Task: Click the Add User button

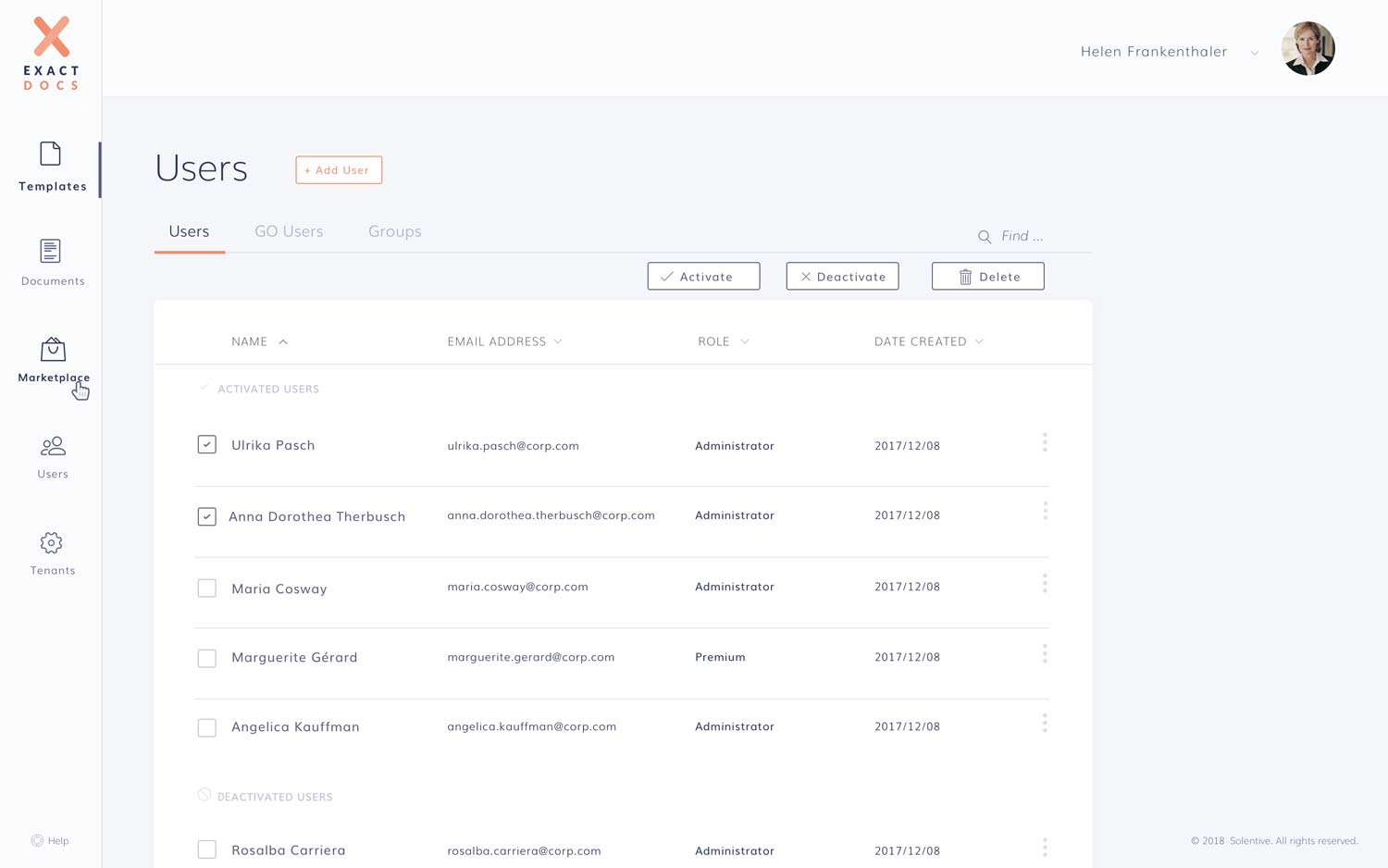Action: point(339,170)
